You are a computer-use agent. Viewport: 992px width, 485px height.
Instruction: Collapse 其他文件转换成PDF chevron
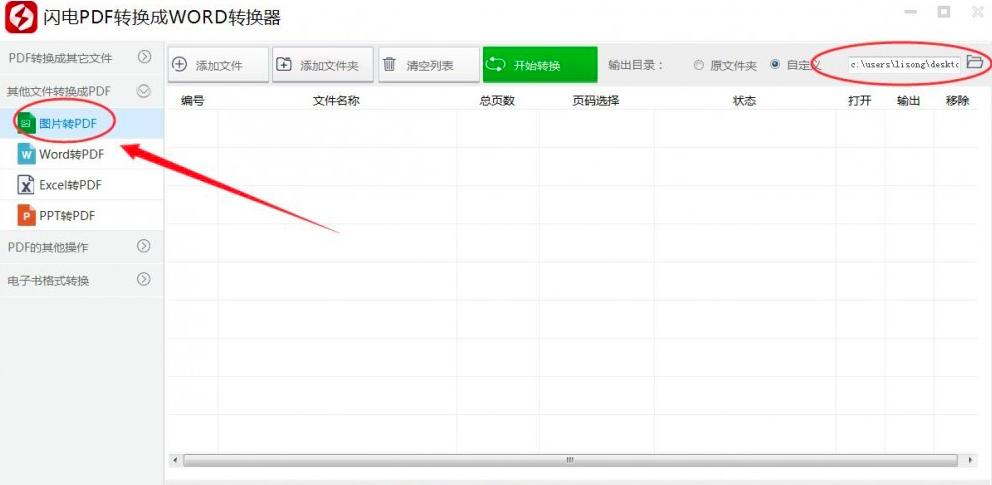click(144, 91)
